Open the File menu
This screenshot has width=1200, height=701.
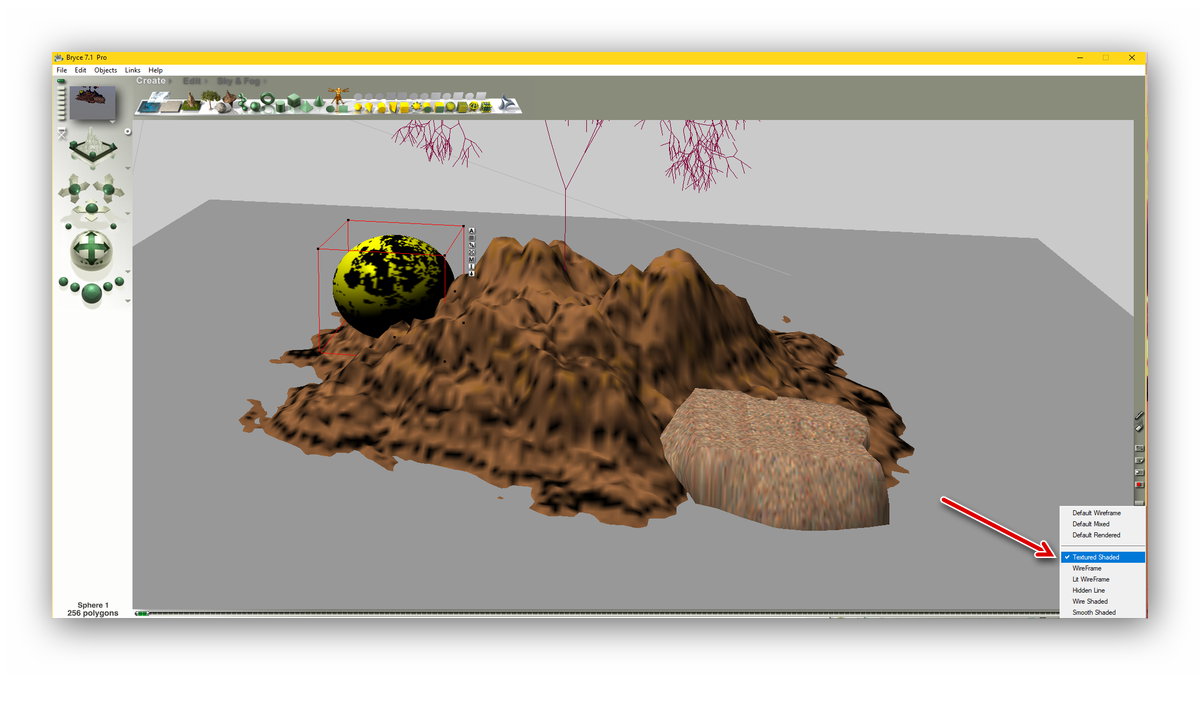(x=62, y=70)
